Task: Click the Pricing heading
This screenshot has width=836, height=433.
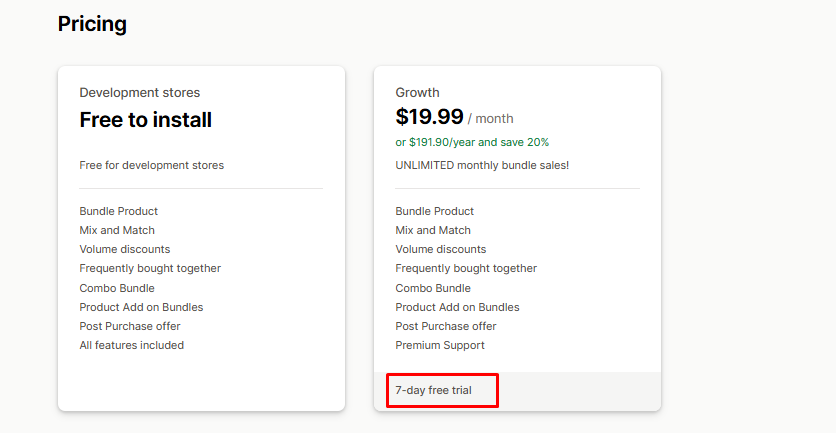Action: click(92, 25)
